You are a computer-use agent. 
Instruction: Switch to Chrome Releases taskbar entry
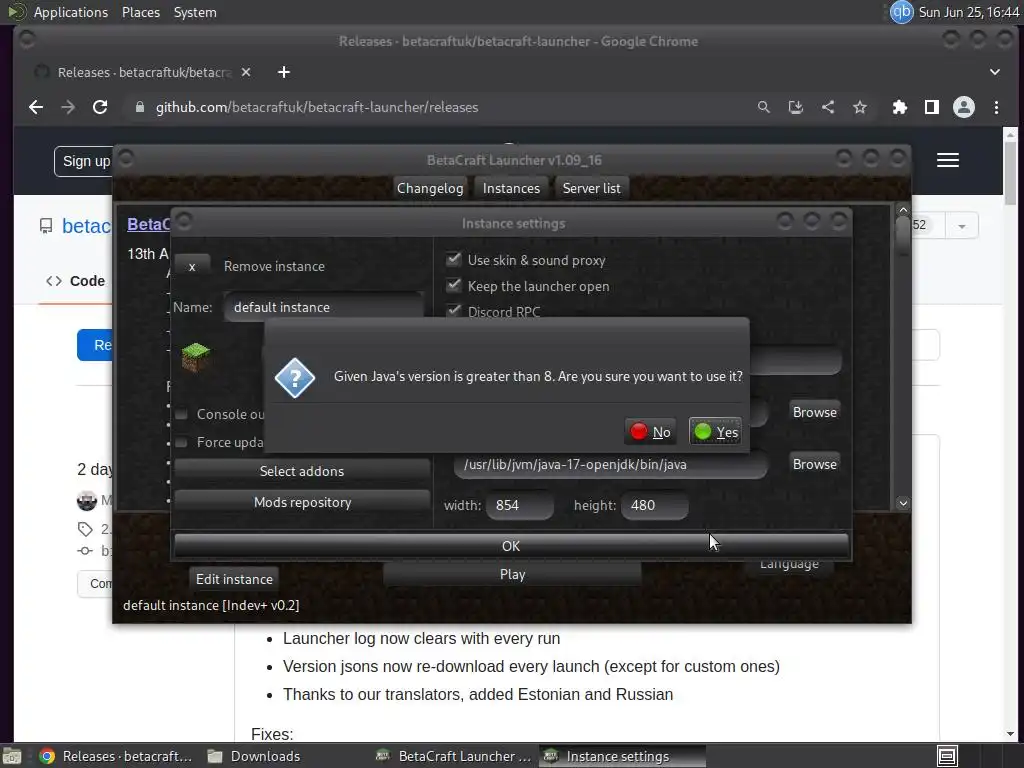point(116,756)
